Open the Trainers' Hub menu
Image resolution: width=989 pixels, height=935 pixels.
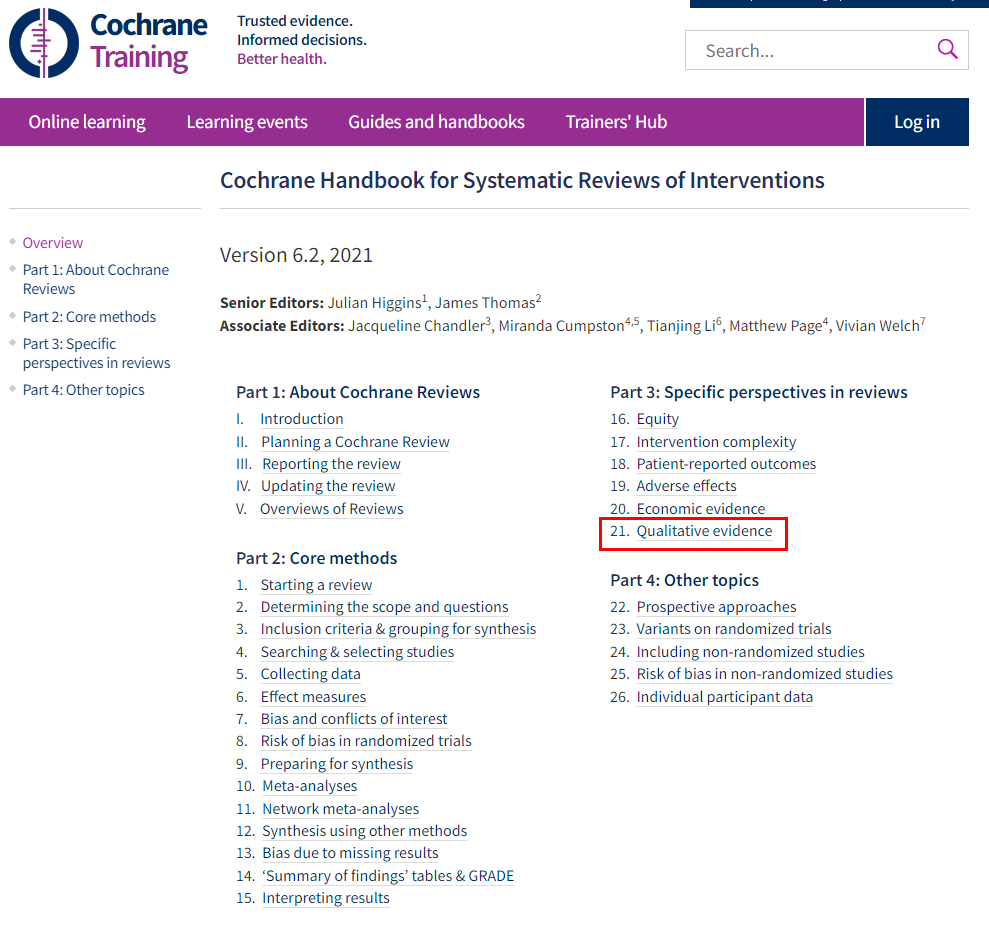click(616, 122)
